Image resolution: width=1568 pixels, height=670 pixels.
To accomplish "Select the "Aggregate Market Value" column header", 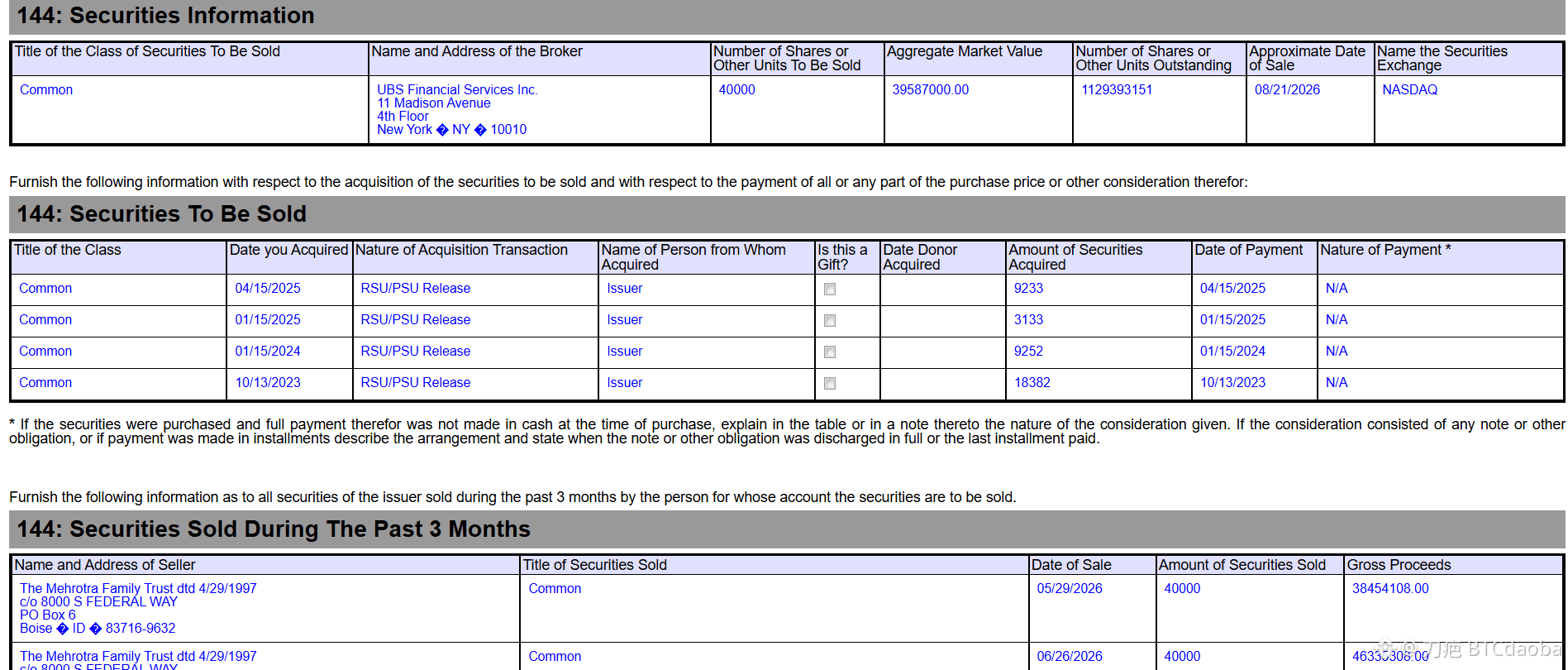I will (965, 51).
